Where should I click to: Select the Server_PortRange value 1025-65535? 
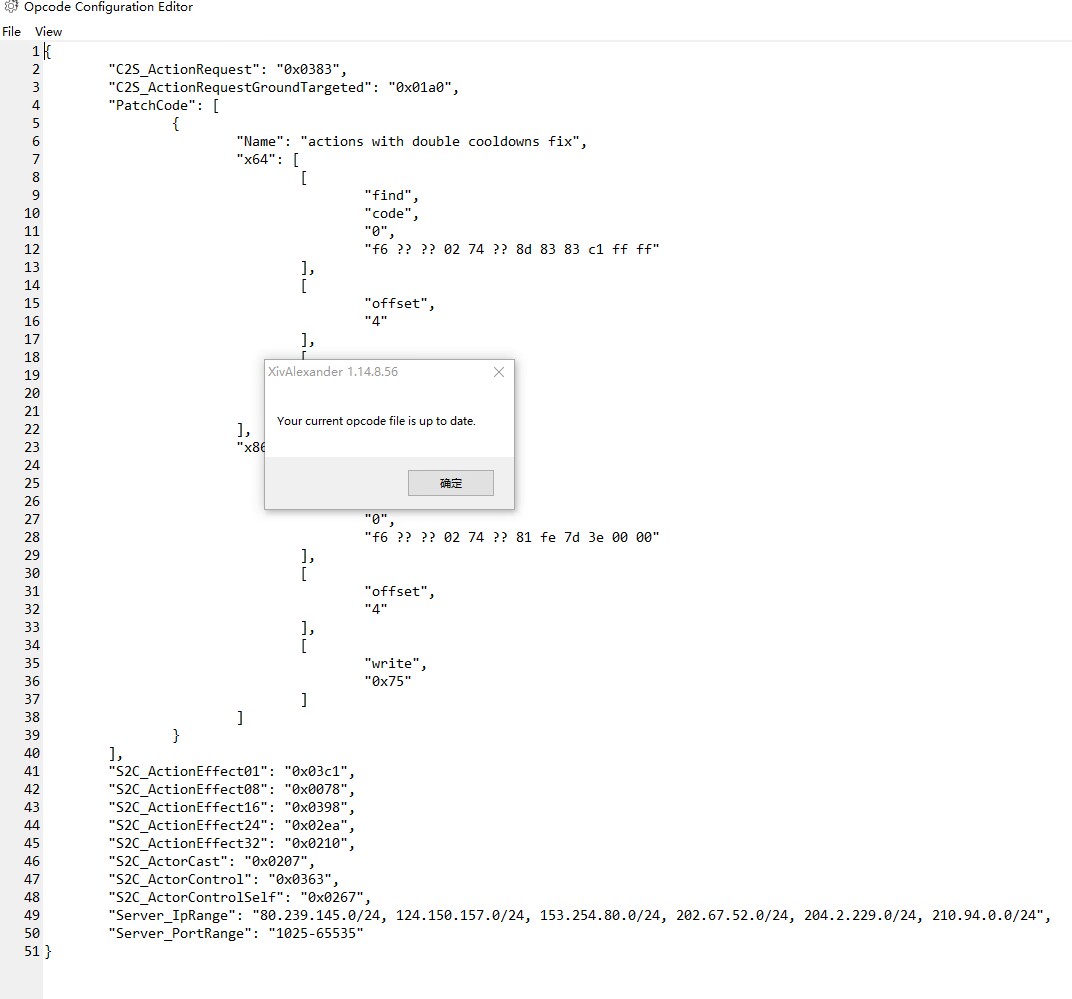(x=315, y=933)
